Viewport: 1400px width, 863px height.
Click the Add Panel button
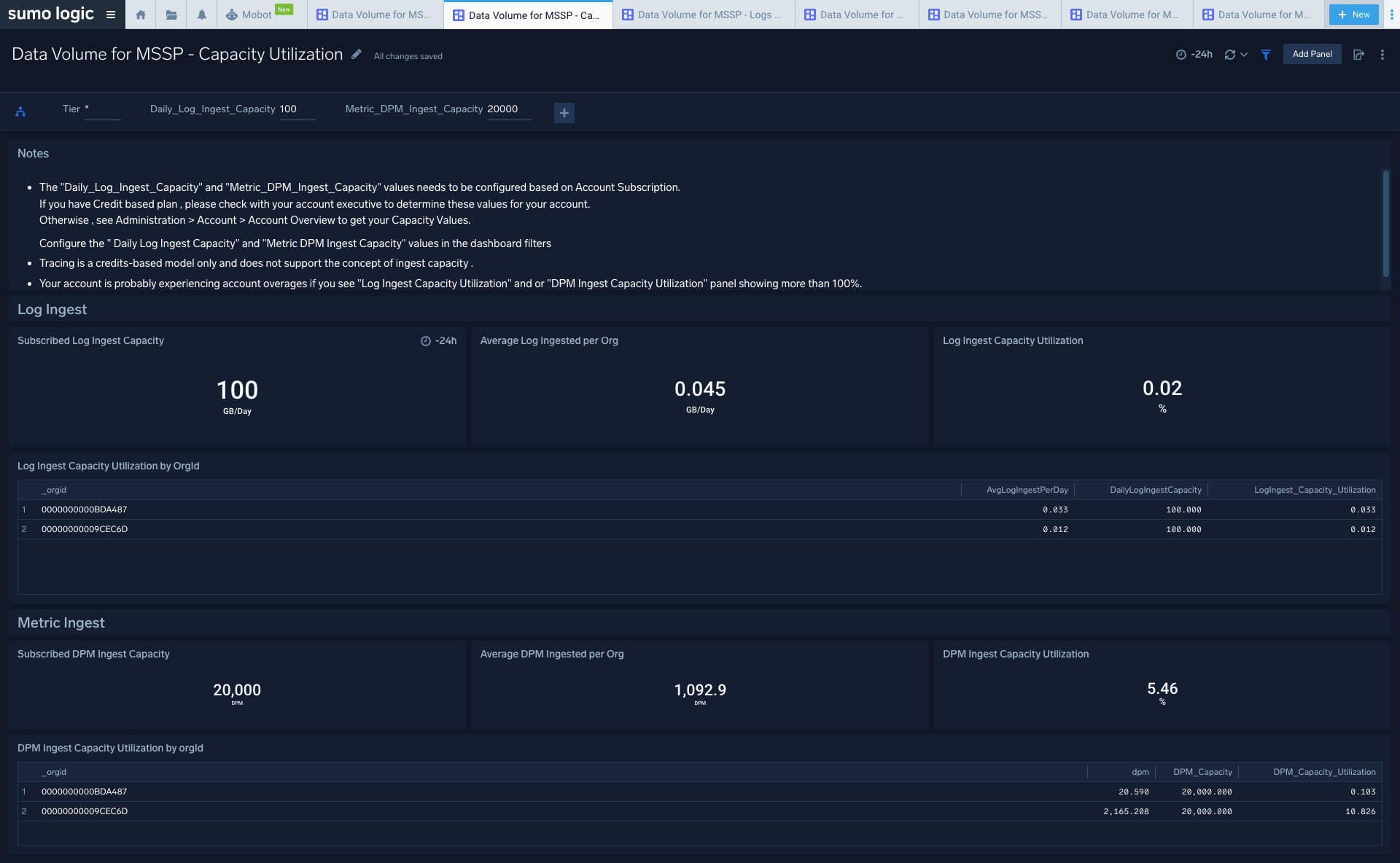pos(1312,54)
